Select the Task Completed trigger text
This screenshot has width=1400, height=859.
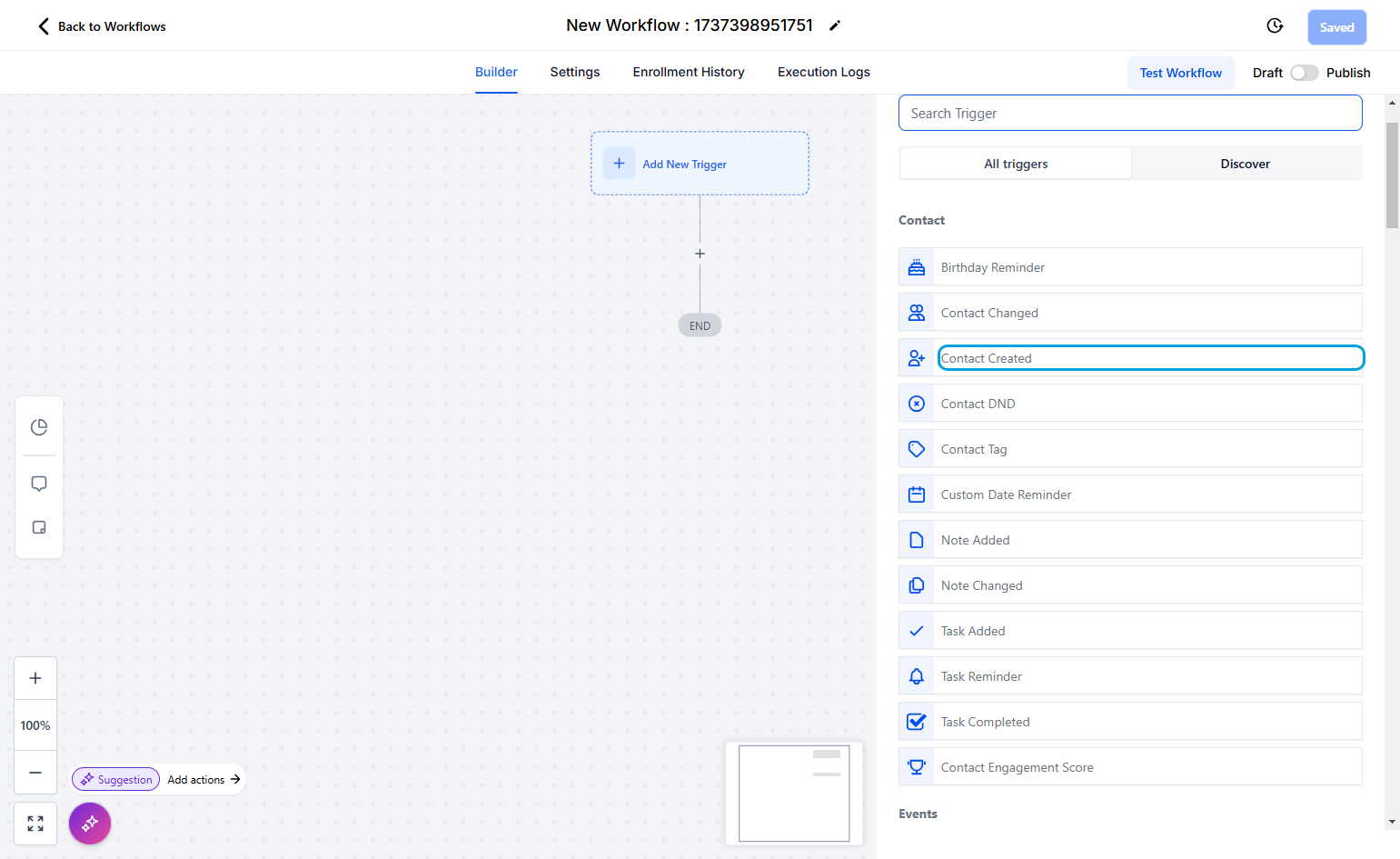pos(985,722)
